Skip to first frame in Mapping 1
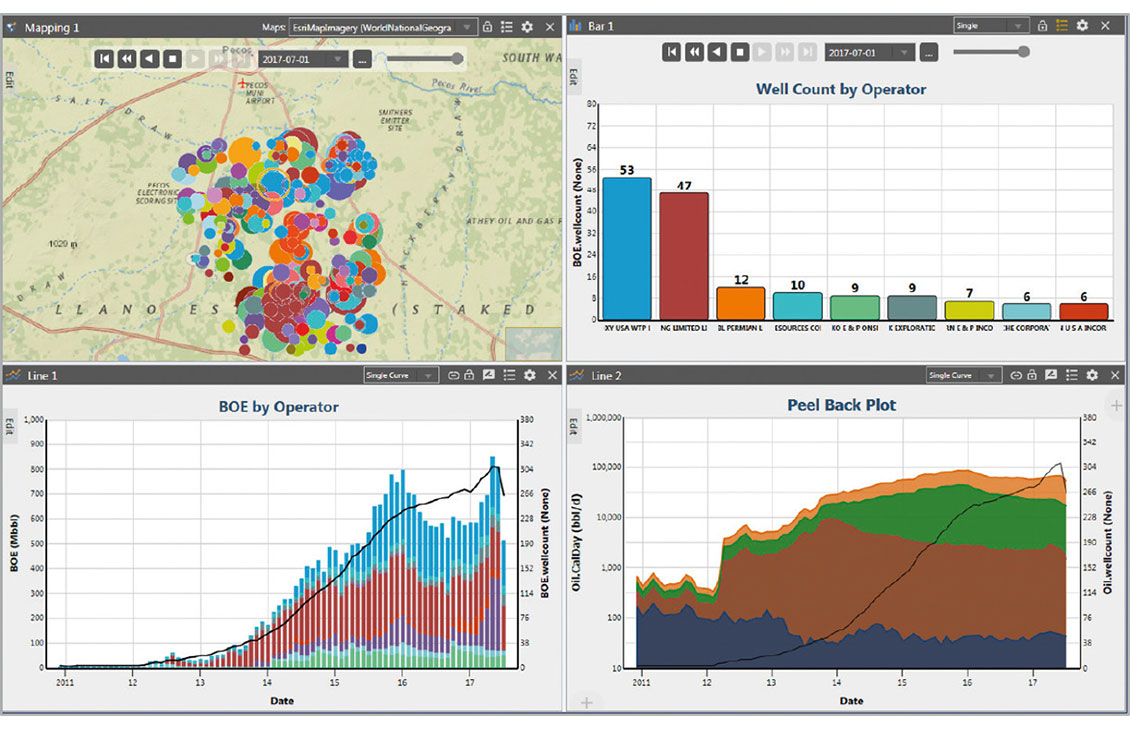Viewport: 1130px width, 730px height. pyautogui.click(x=104, y=59)
